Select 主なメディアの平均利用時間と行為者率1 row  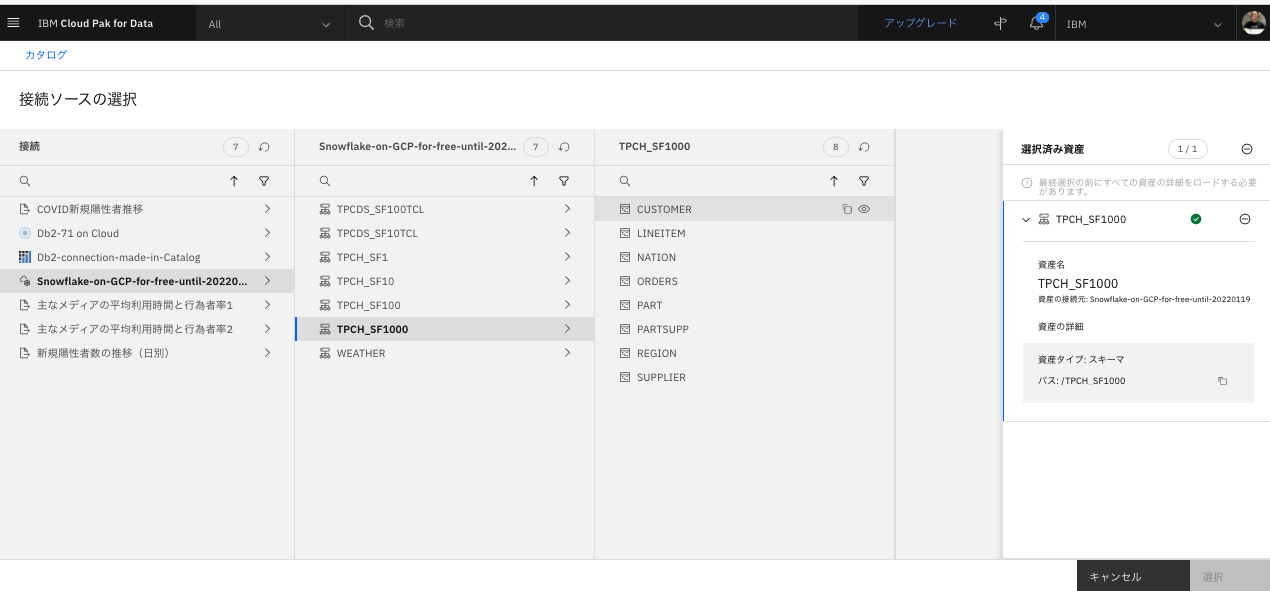pyautogui.click(x=147, y=305)
